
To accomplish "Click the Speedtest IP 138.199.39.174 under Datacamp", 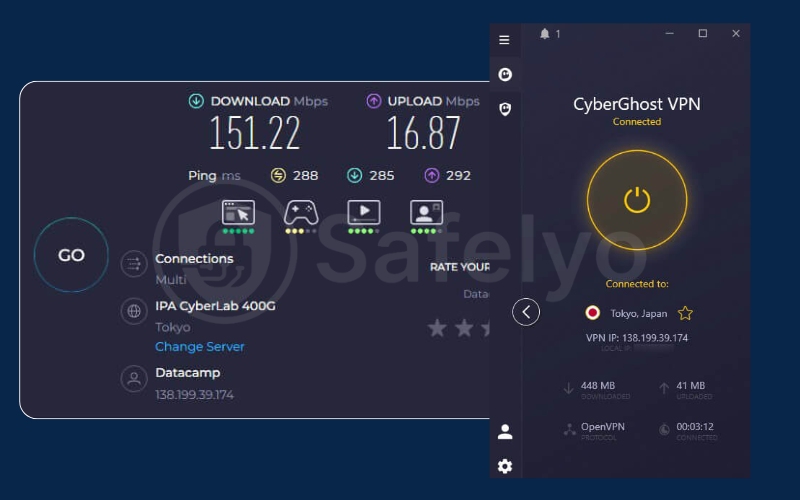I will click(194, 395).
